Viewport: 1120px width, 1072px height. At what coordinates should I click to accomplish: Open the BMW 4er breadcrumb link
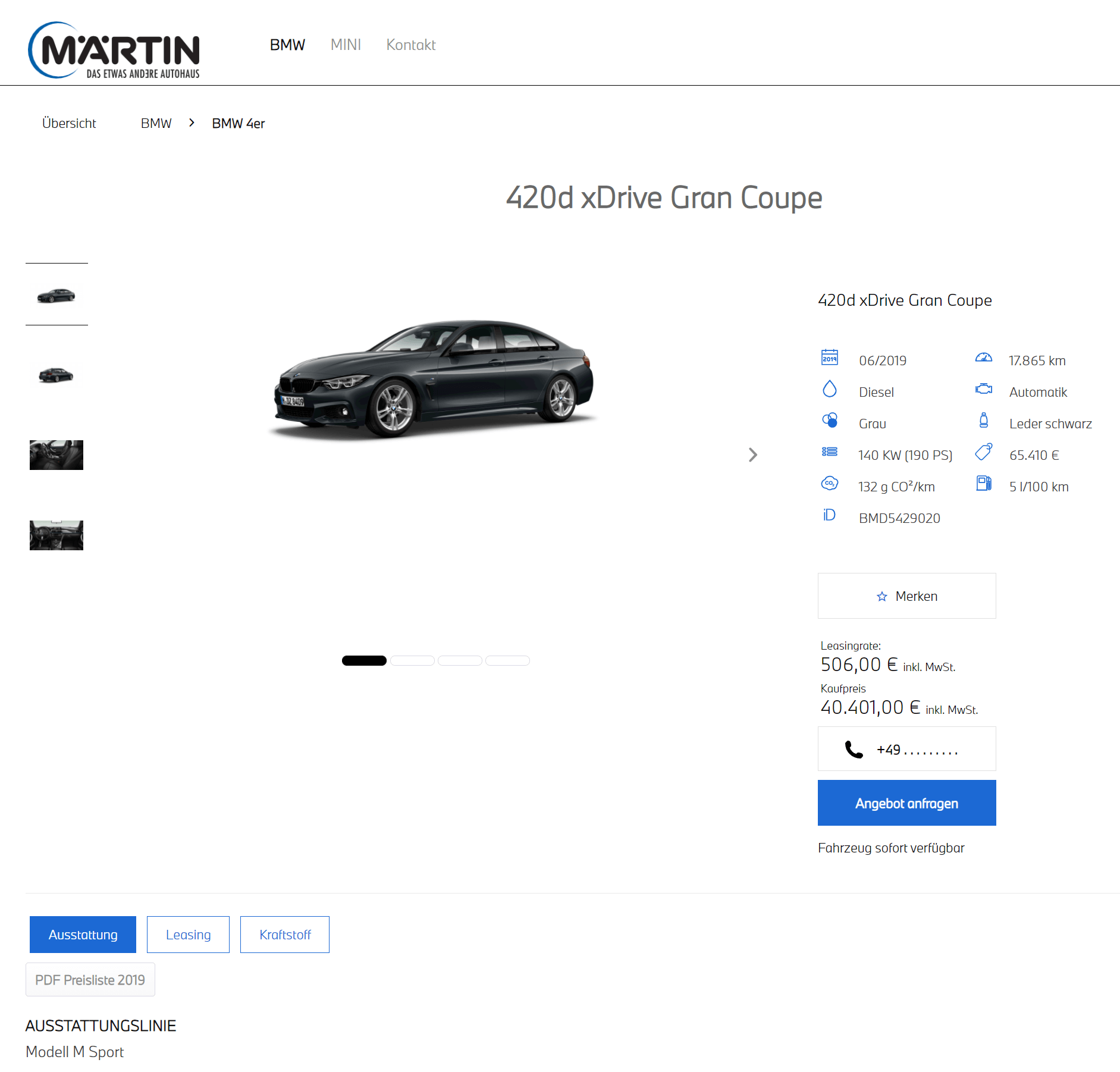point(239,123)
